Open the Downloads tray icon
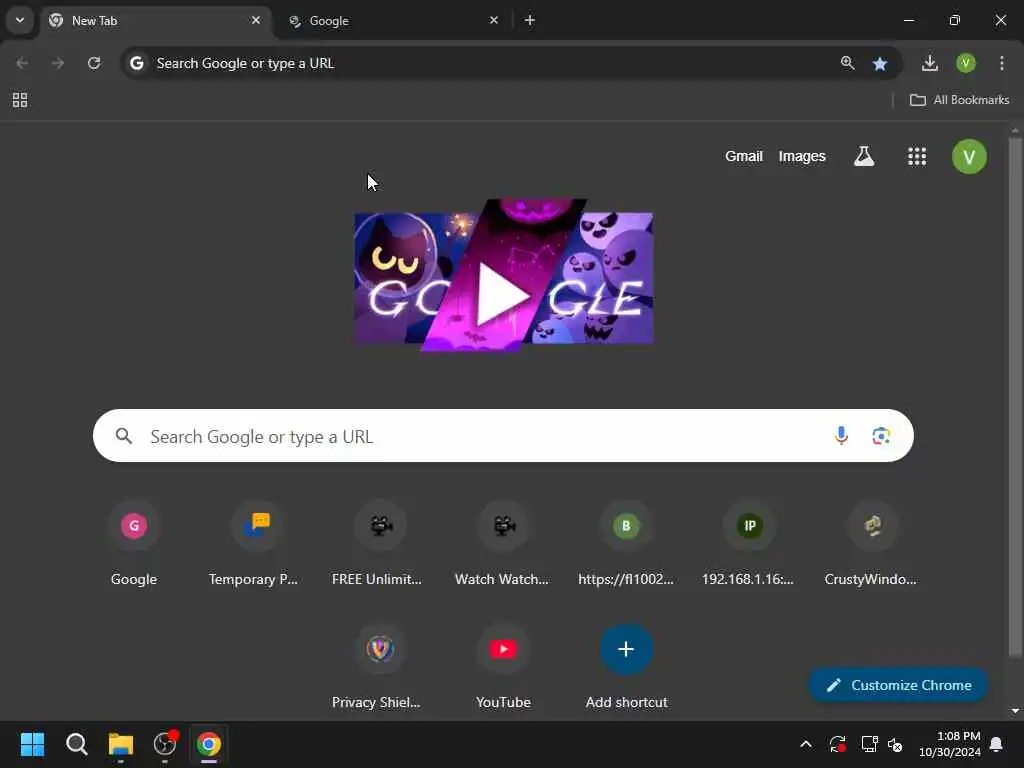The image size is (1024, 768). (929, 63)
